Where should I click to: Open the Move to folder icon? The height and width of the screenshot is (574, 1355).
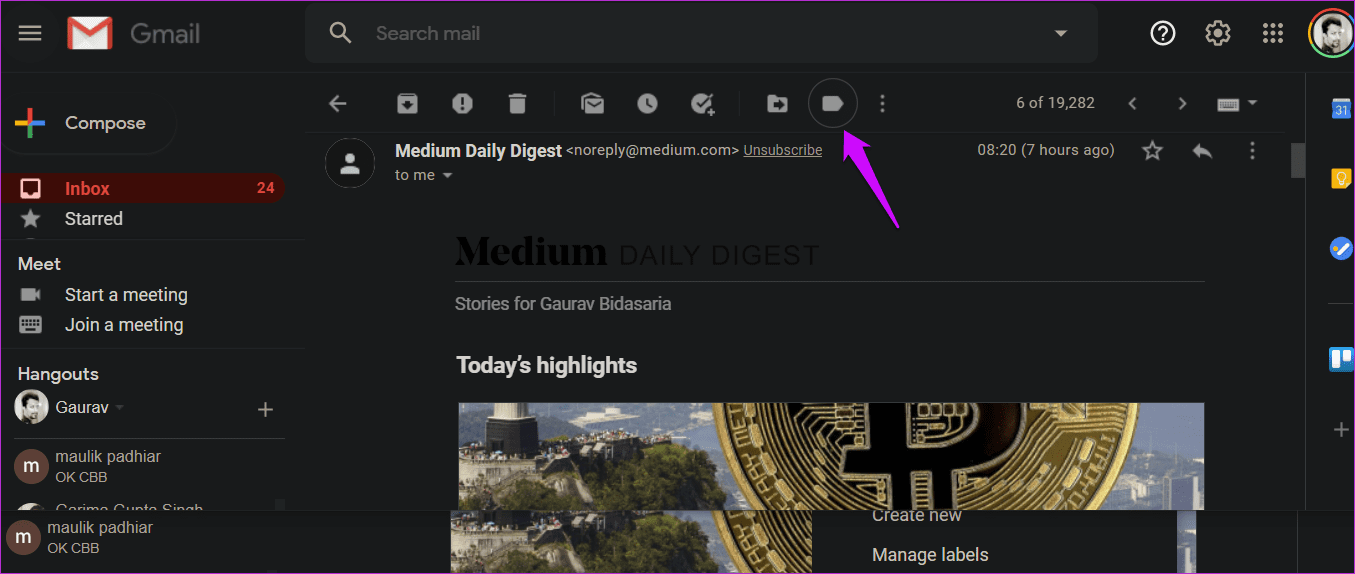777,103
